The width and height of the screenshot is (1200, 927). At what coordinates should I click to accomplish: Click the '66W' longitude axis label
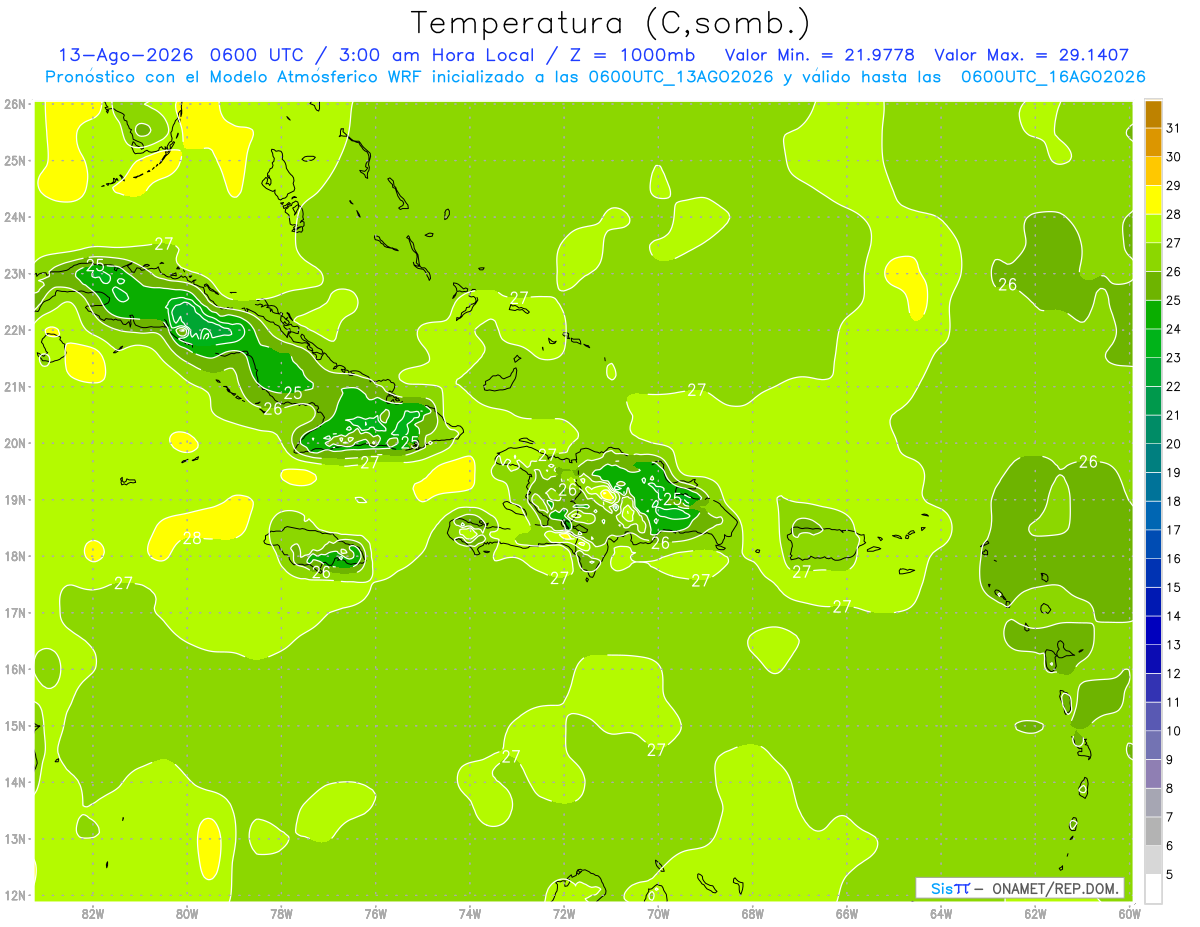pos(847,913)
